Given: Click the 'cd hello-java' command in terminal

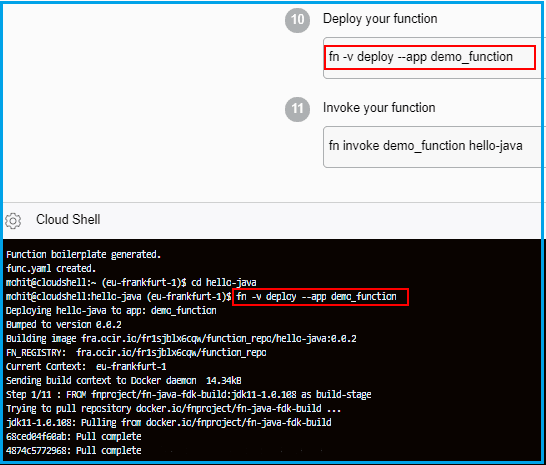Looking at the screenshot, I should coord(224,282).
